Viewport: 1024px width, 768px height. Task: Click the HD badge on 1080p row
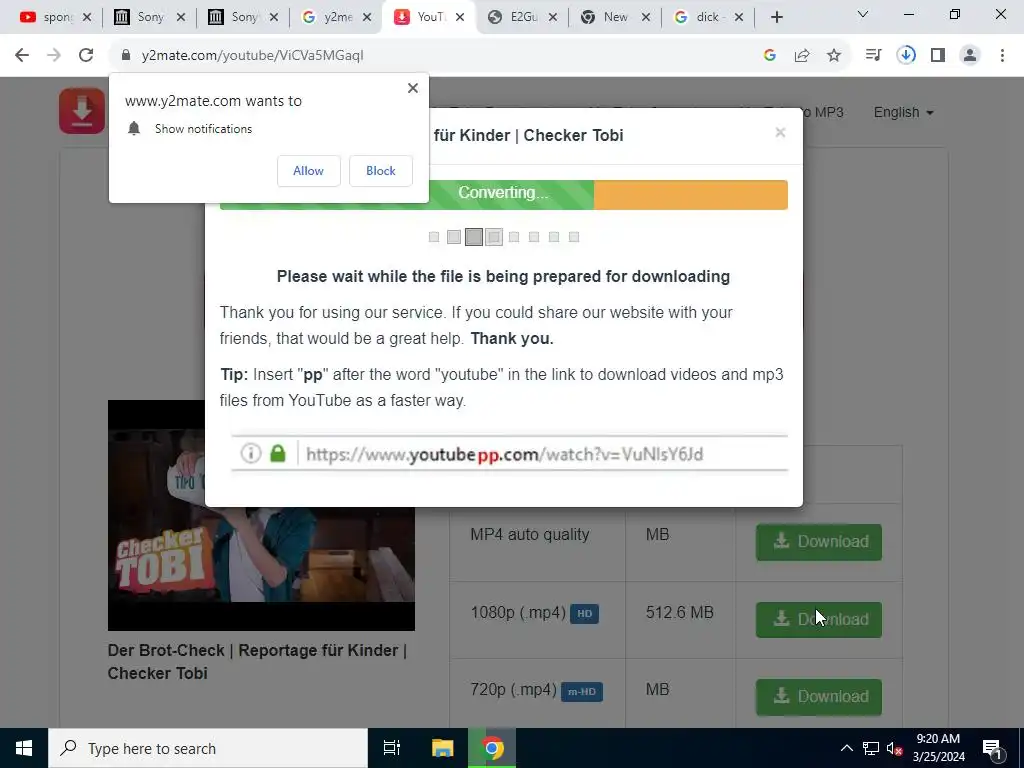584,614
